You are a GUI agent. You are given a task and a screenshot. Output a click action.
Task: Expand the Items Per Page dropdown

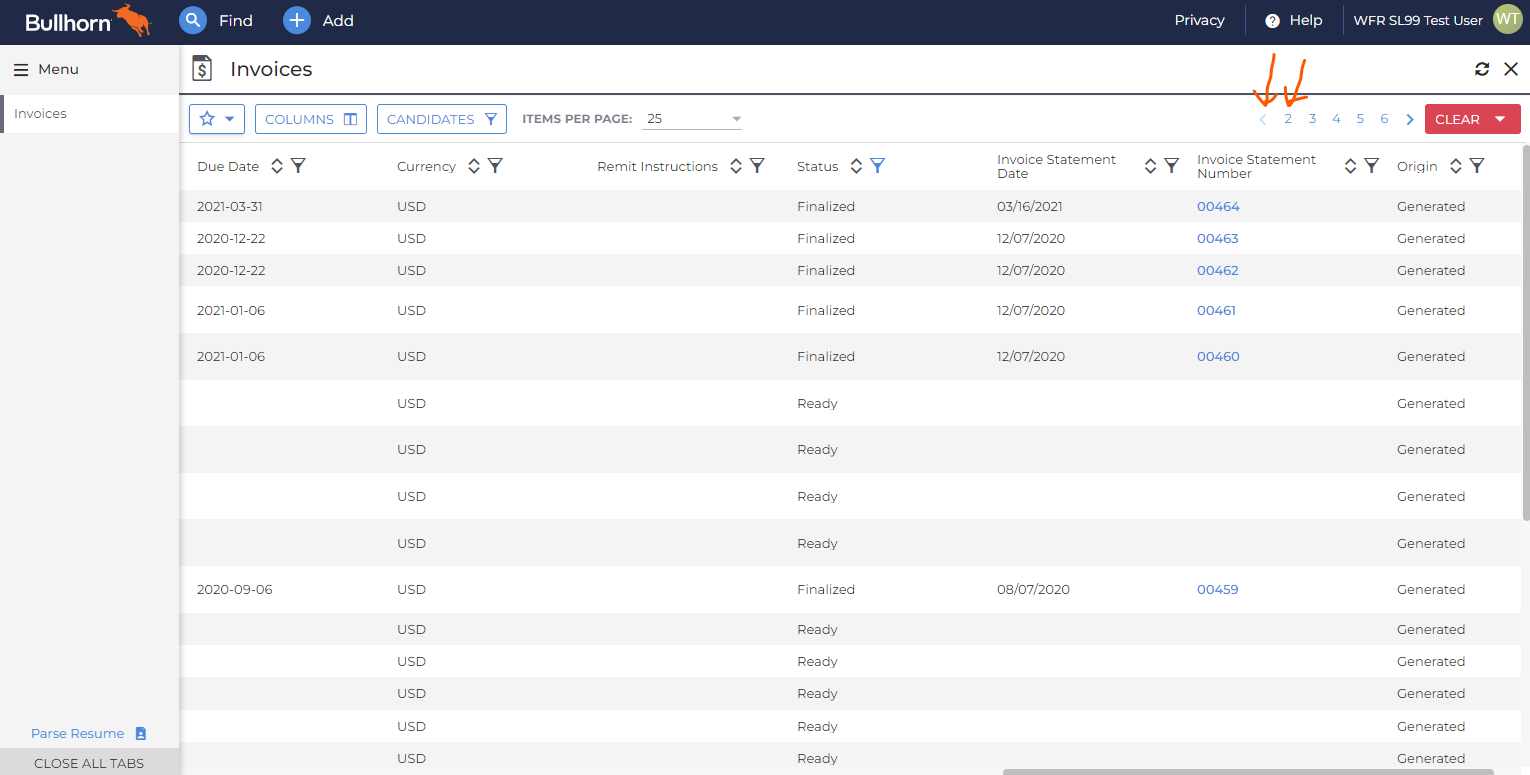[693, 119]
